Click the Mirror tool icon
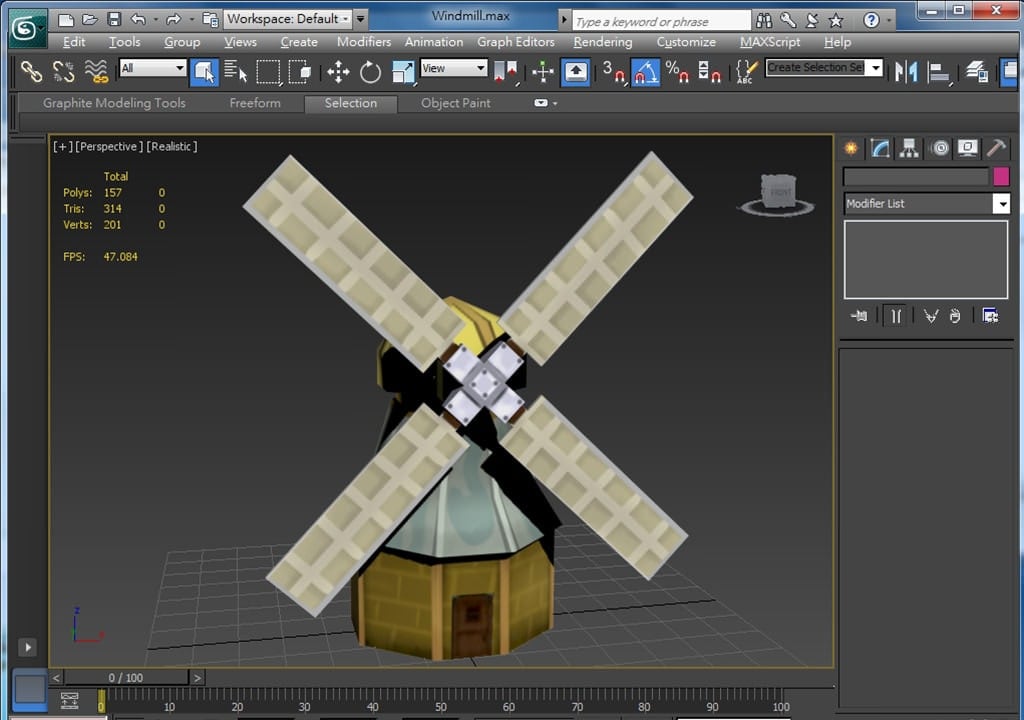The height and width of the screenshot is (720, 1024). [x=906, y=71]
